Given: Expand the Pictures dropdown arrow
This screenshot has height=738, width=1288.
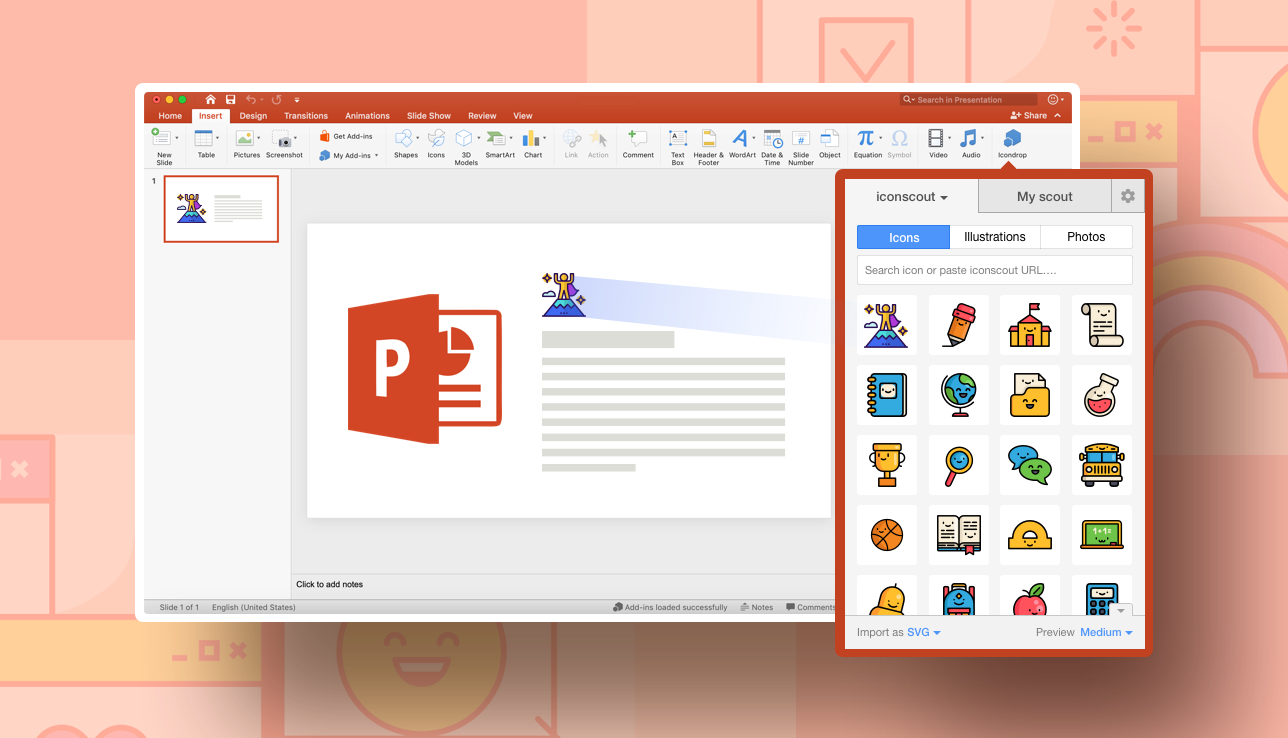Looking at the screenshot, I should (258, 138).
